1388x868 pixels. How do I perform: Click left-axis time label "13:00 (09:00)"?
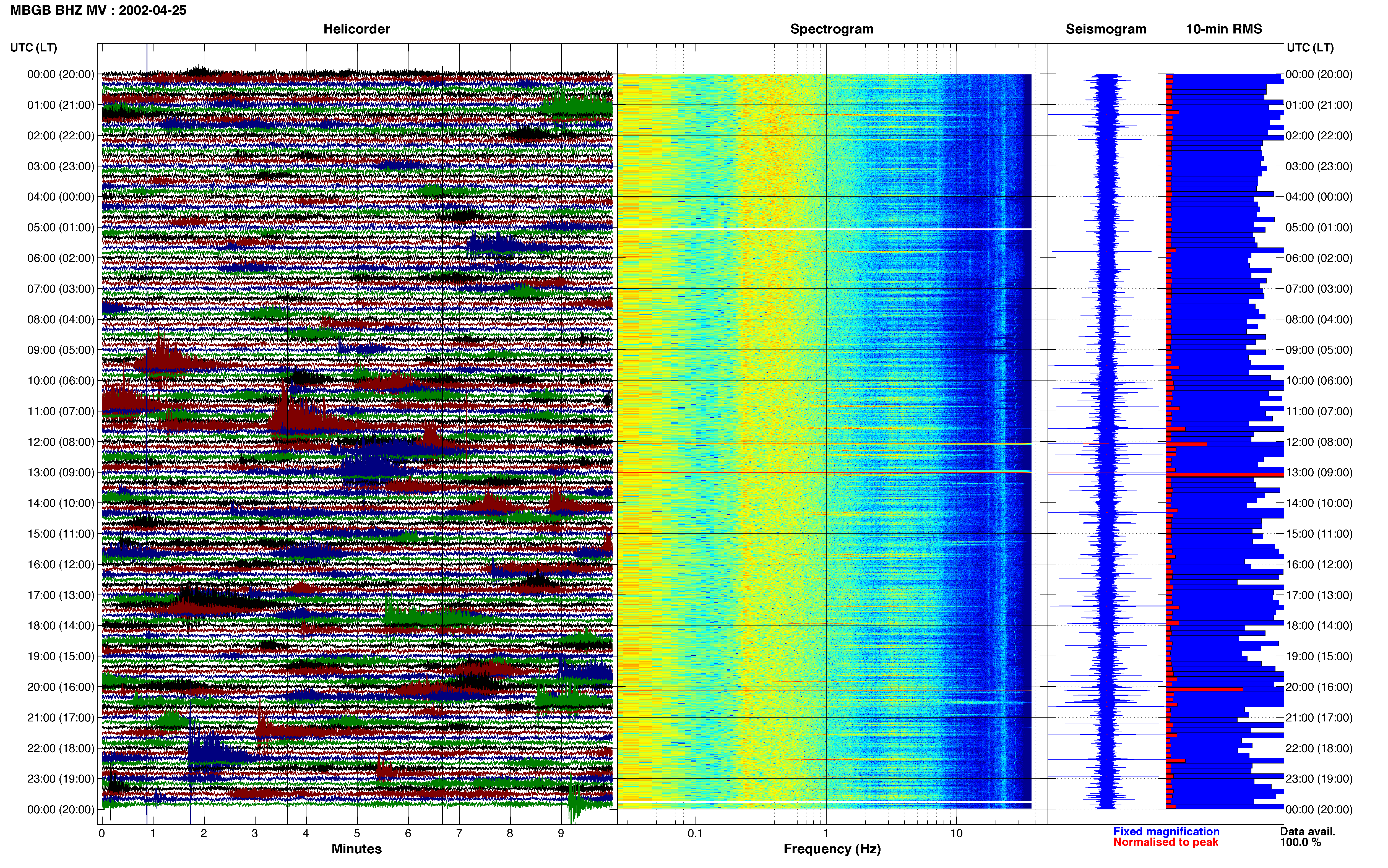point(61,473)
